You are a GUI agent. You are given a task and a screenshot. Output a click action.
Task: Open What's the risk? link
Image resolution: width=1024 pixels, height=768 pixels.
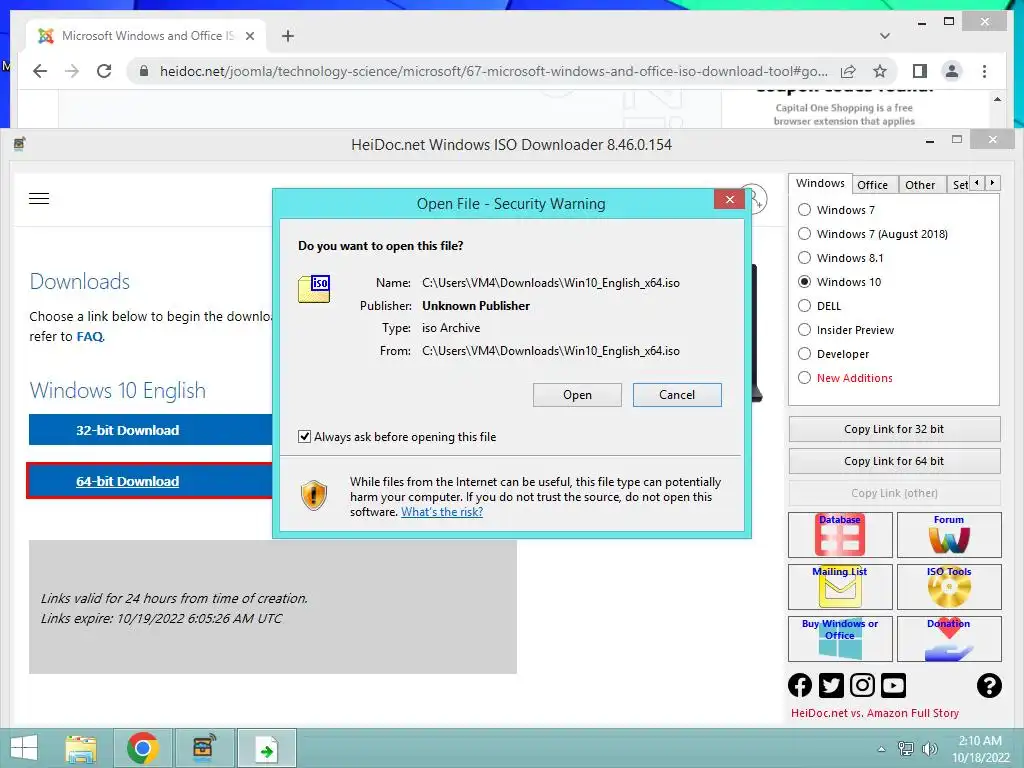pyautogui.click(x=442, y=512)
